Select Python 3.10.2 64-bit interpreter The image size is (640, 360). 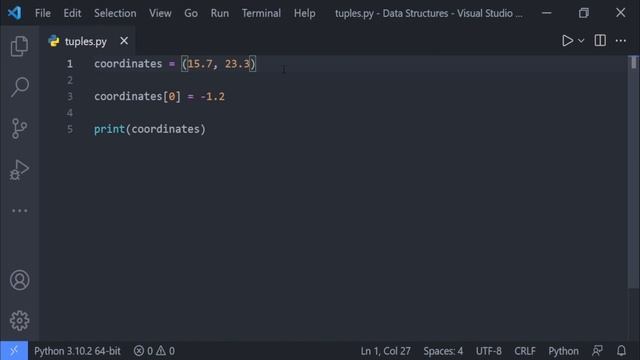pyautogui.click(x=77, y=351)
